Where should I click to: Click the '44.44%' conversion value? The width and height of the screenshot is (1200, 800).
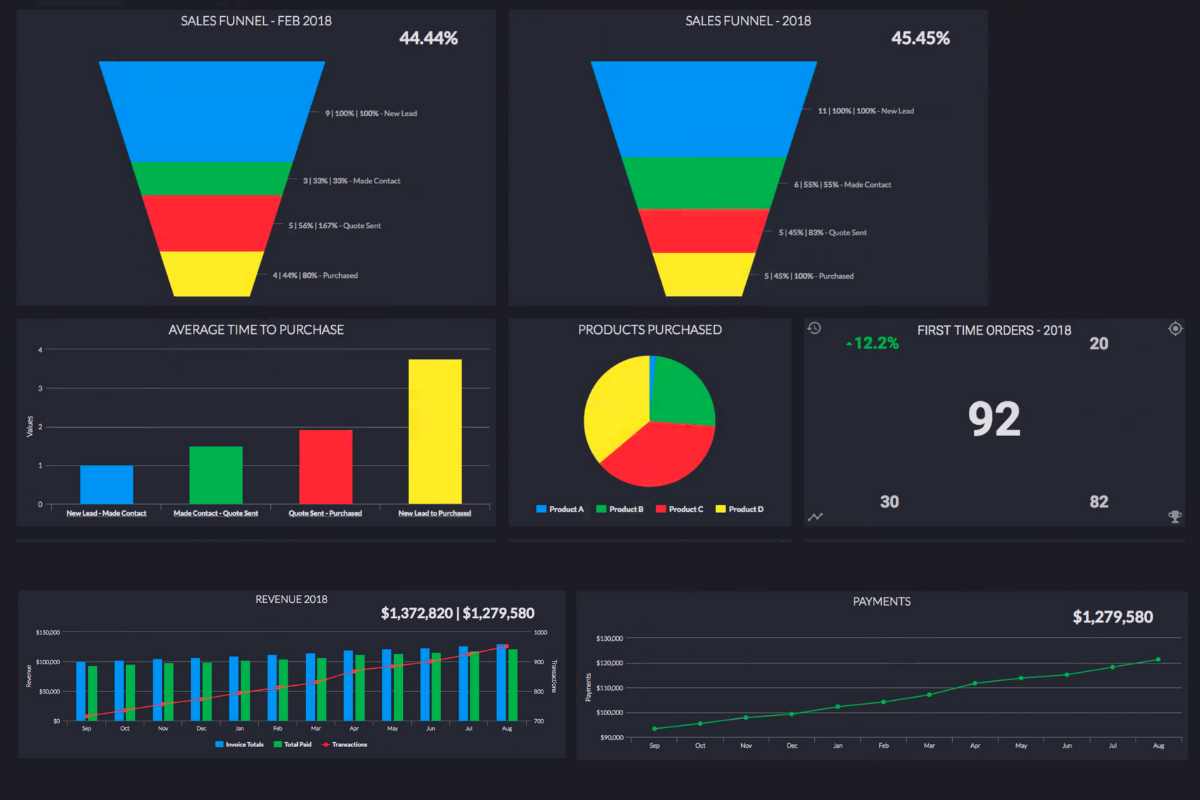click(x=428, y=38)
